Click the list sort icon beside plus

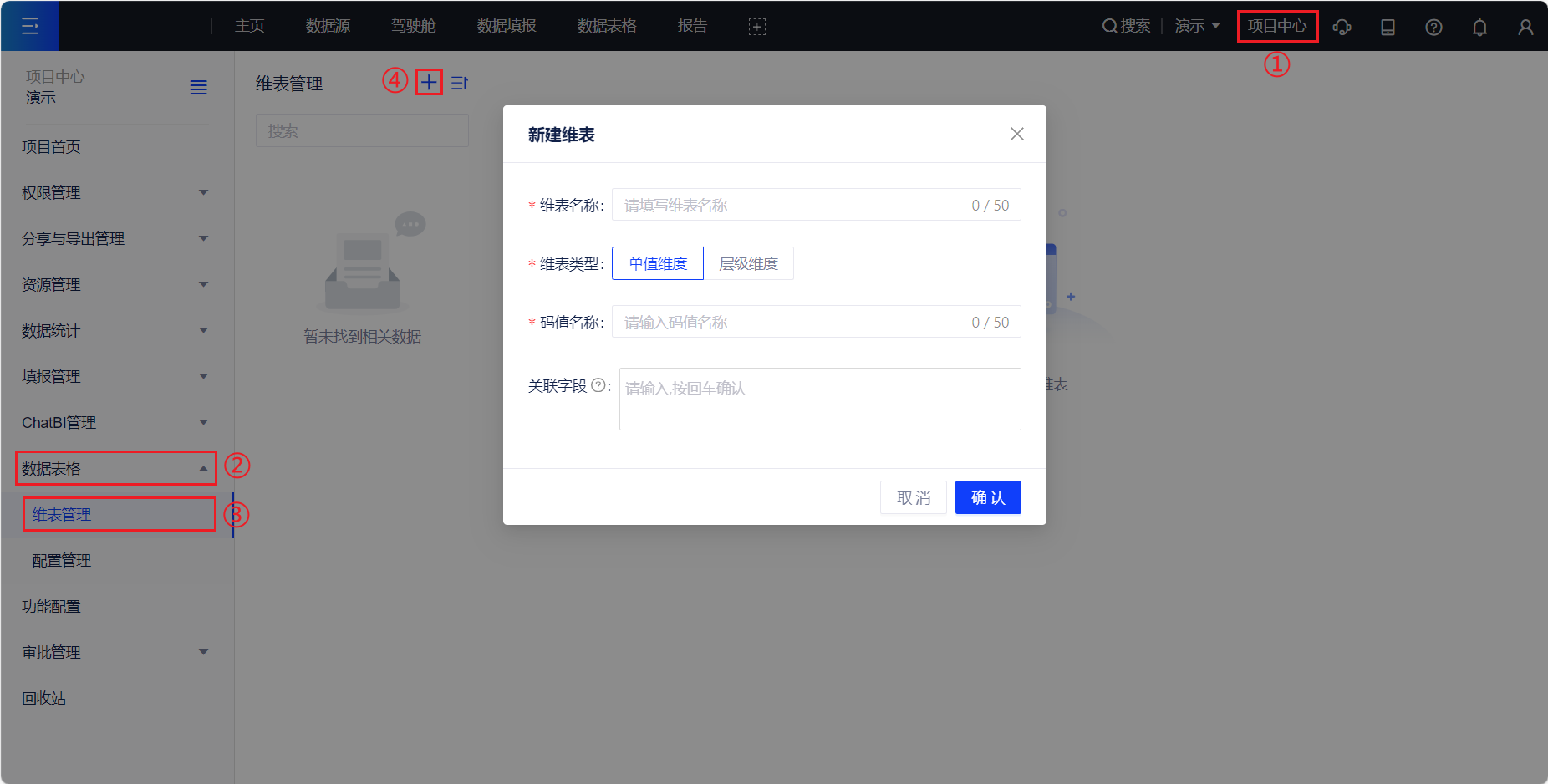click(x=459, y=83)
